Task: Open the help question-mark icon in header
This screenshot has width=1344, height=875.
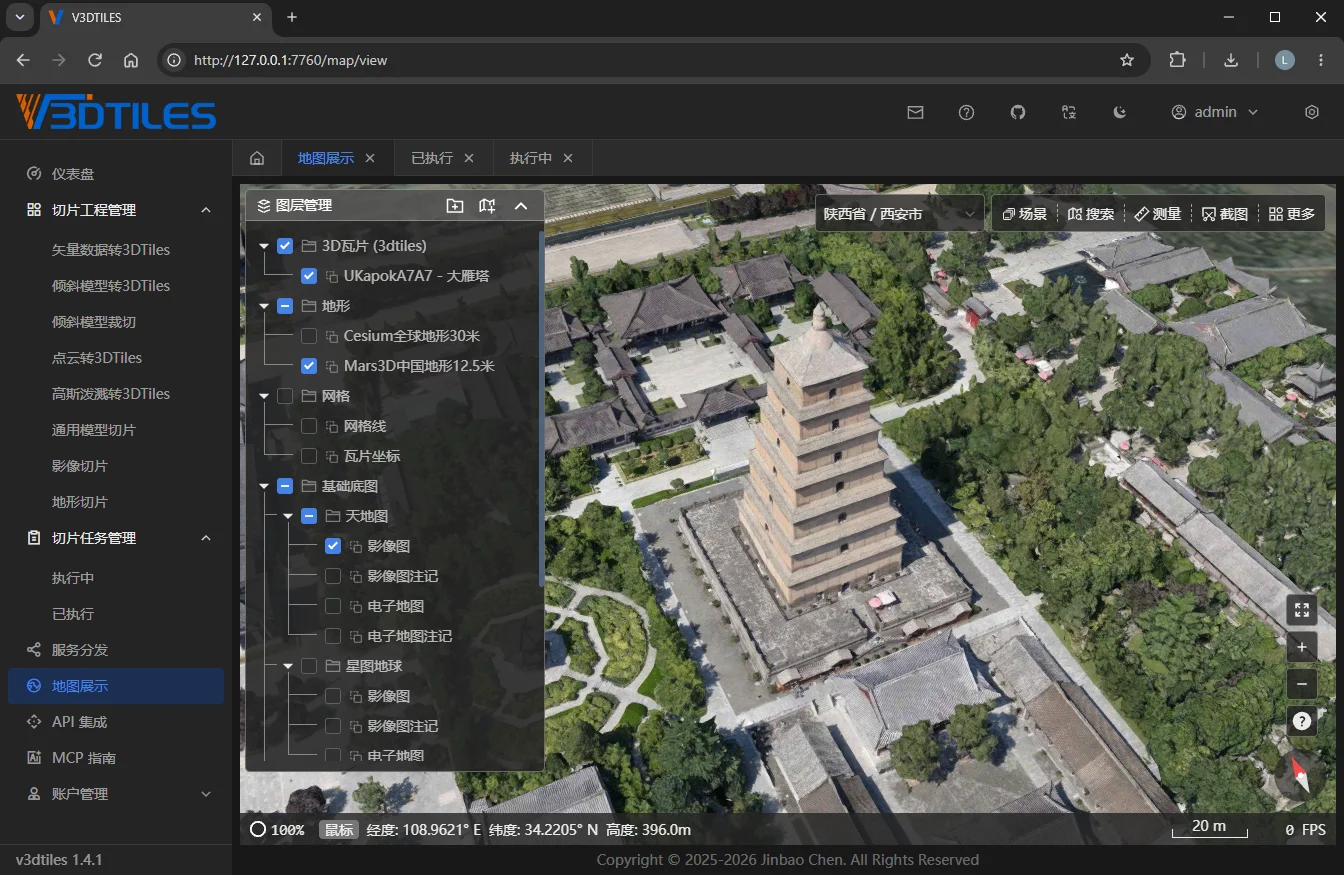Action: (966, 112)
